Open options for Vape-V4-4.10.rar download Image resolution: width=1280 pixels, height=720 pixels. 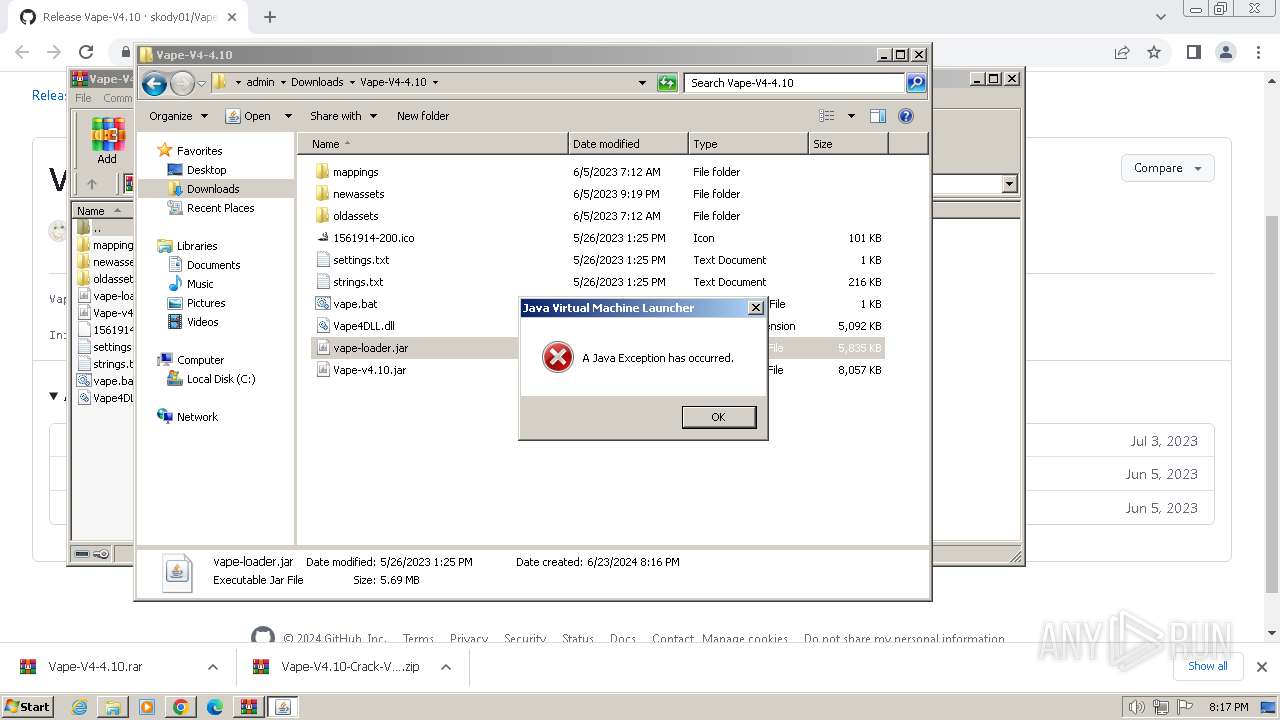[x=212, y=667]
